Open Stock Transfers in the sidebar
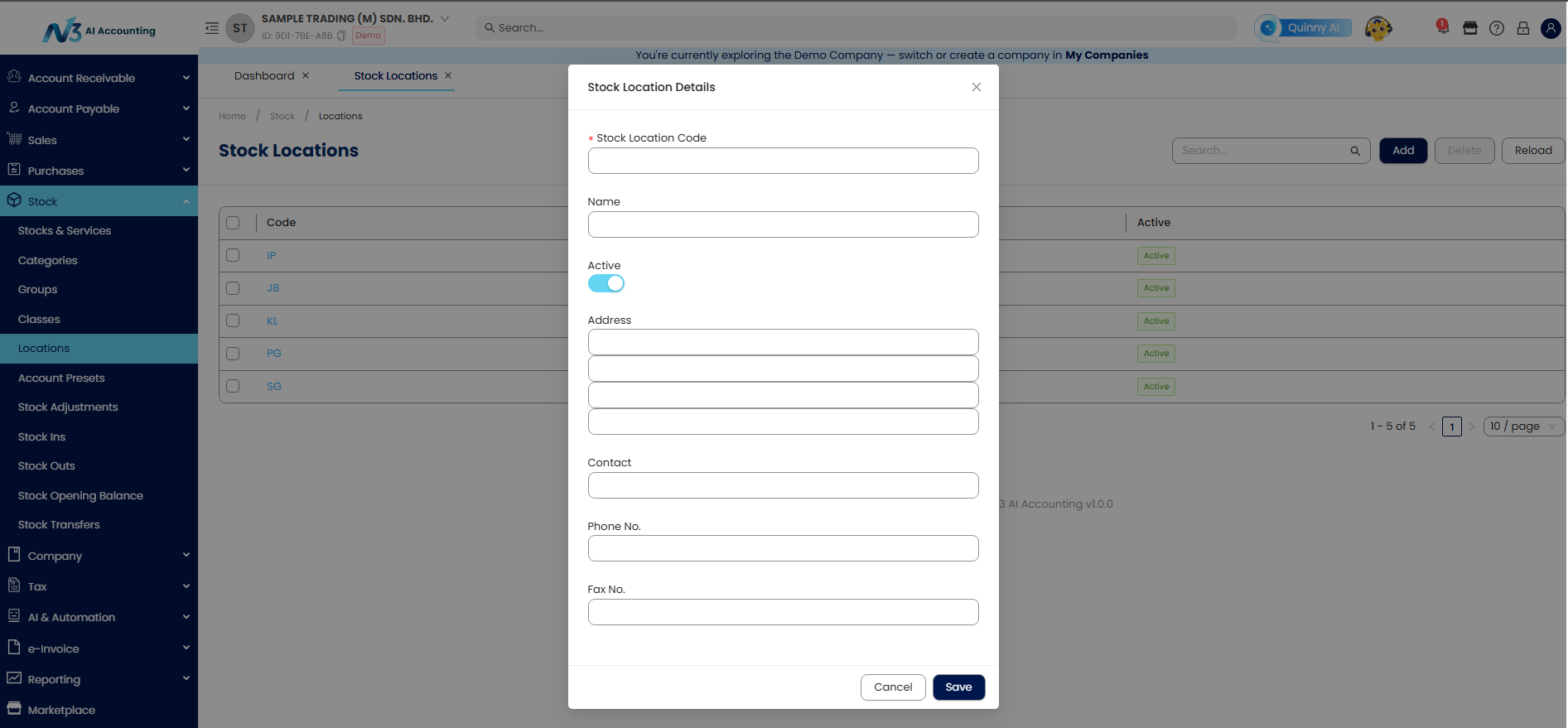Viewport: 1568px width, 728px height. click(x=59, y=524)
